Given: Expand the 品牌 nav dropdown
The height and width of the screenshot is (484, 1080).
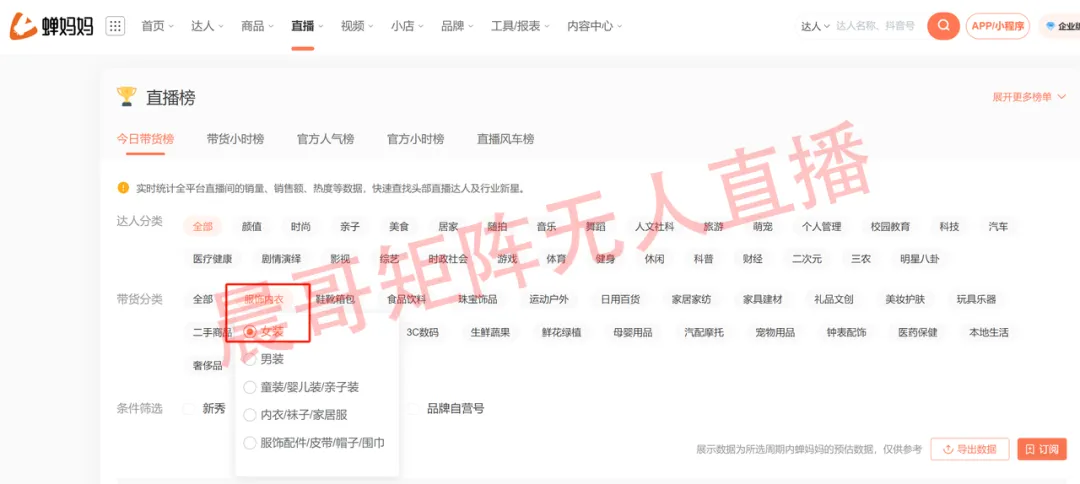Looking at the screenshot, I should click(457, 26).
